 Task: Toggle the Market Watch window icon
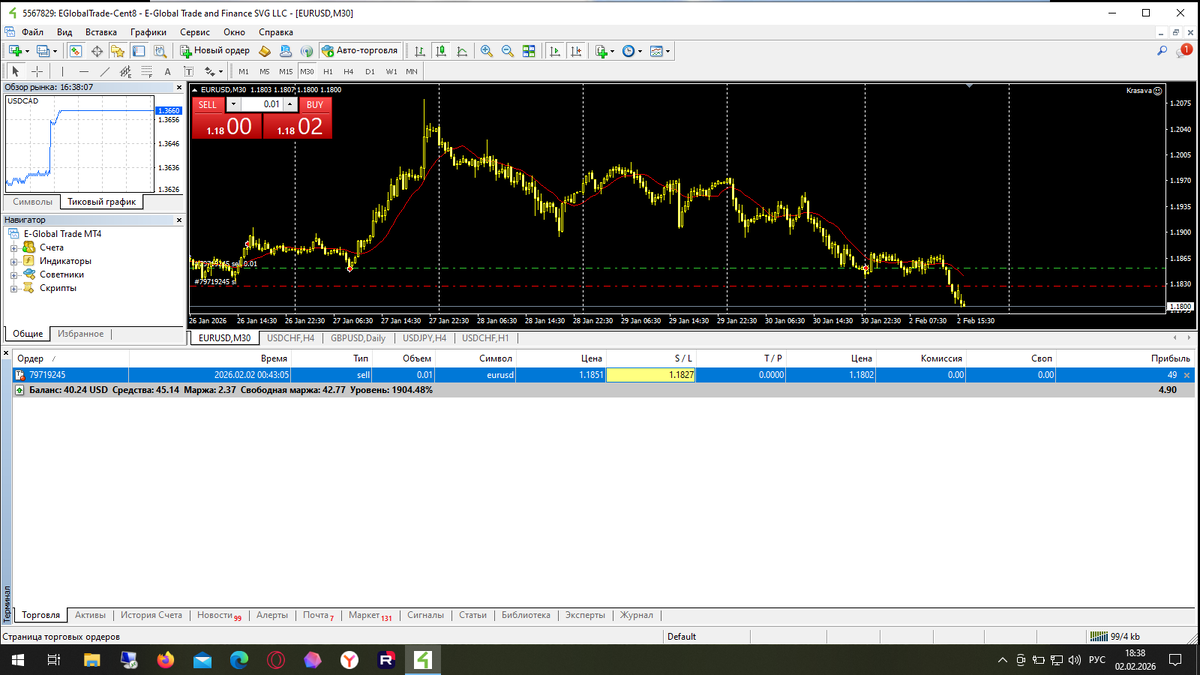[x=76, y=50]
